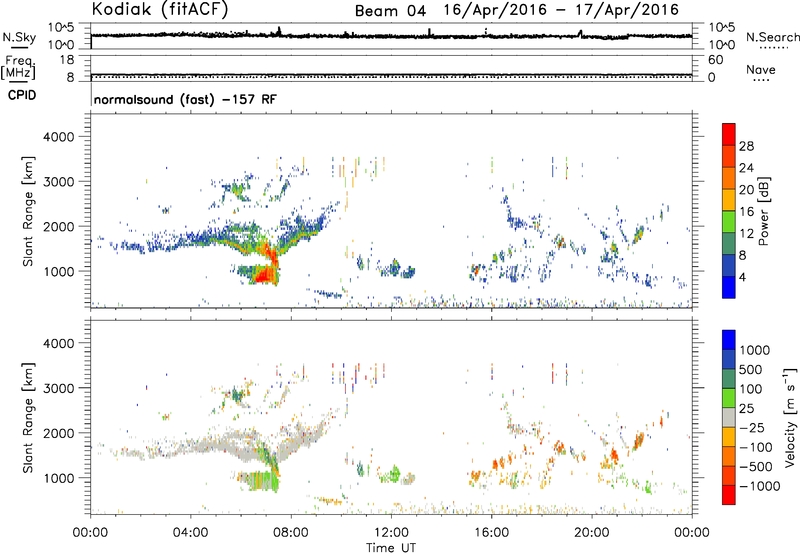Click the '28' value on Power color bar

746,146
